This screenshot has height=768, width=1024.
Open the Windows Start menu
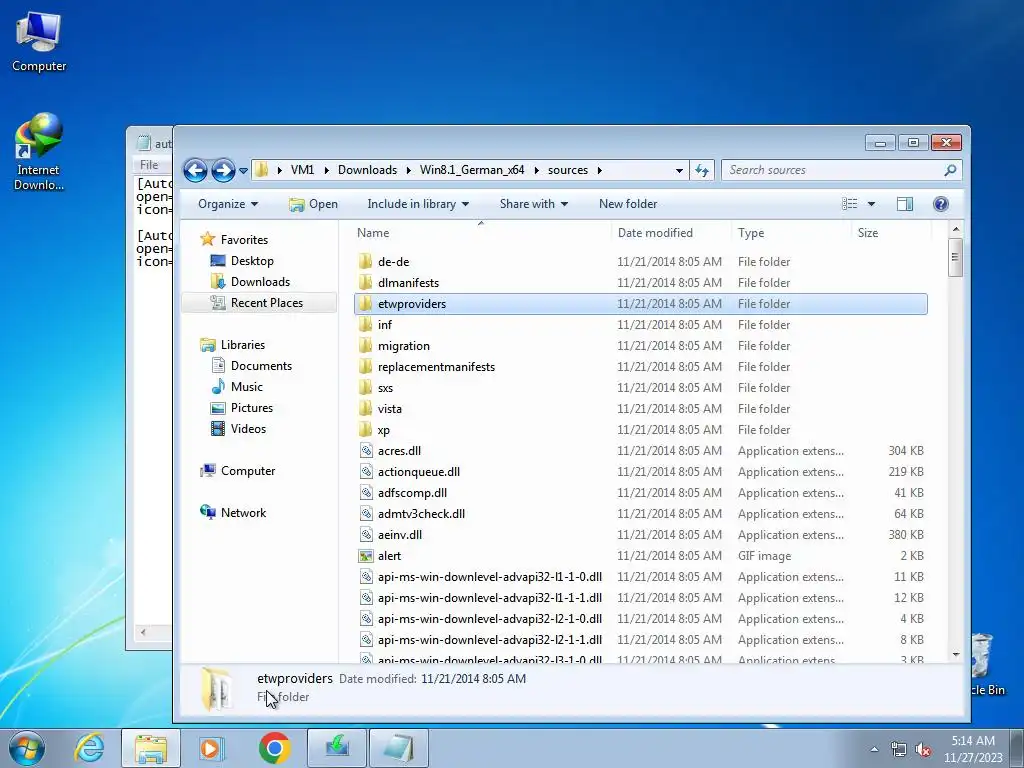point(27,748)
